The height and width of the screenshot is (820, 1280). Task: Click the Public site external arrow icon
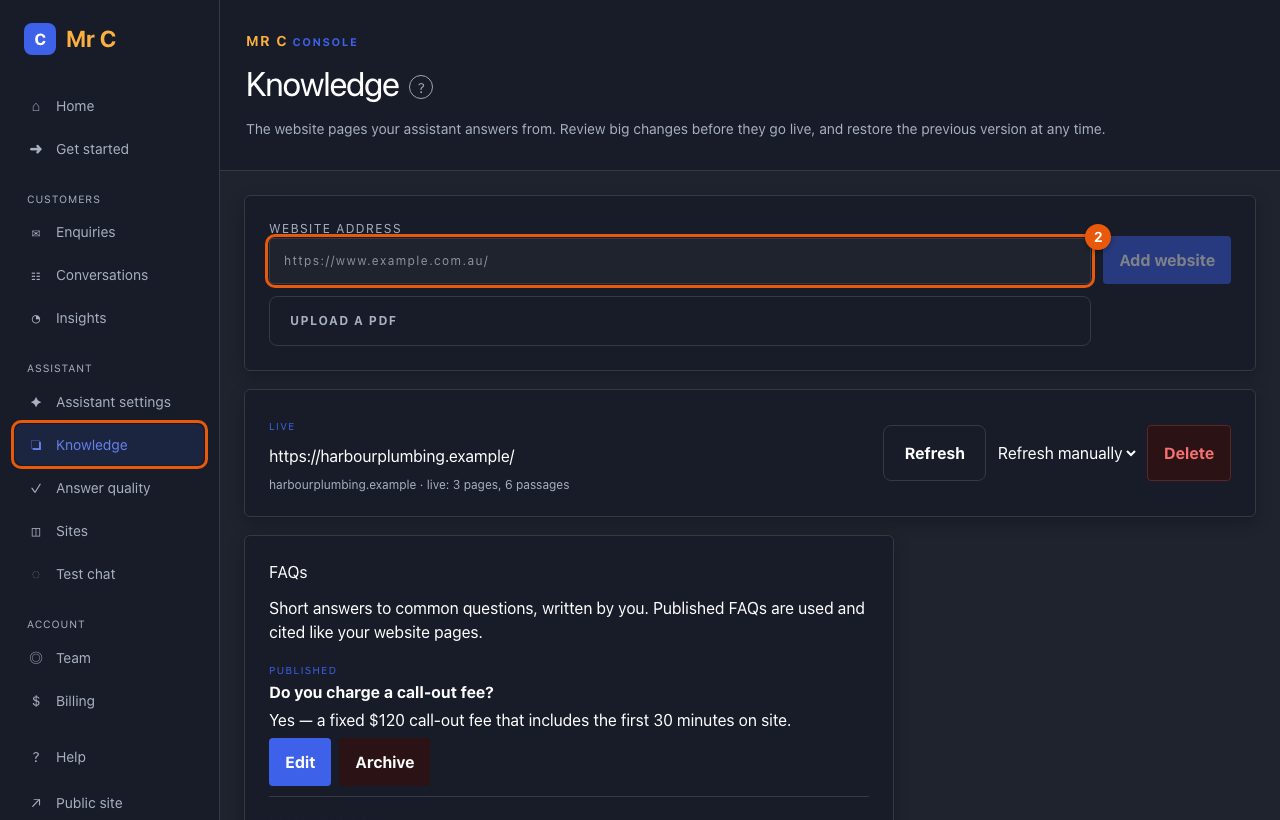coord(36,803)
